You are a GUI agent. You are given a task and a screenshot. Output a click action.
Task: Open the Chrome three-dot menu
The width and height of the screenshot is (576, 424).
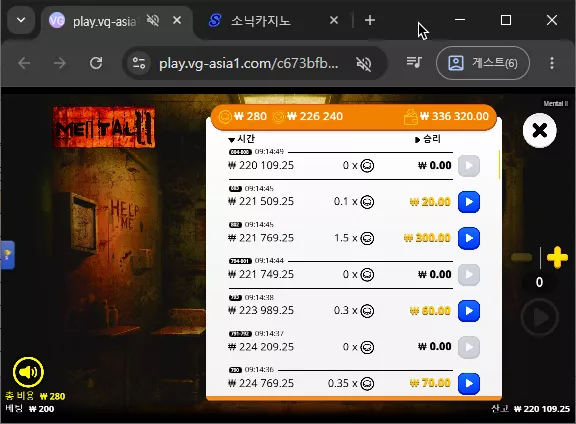tap(552, 63)
